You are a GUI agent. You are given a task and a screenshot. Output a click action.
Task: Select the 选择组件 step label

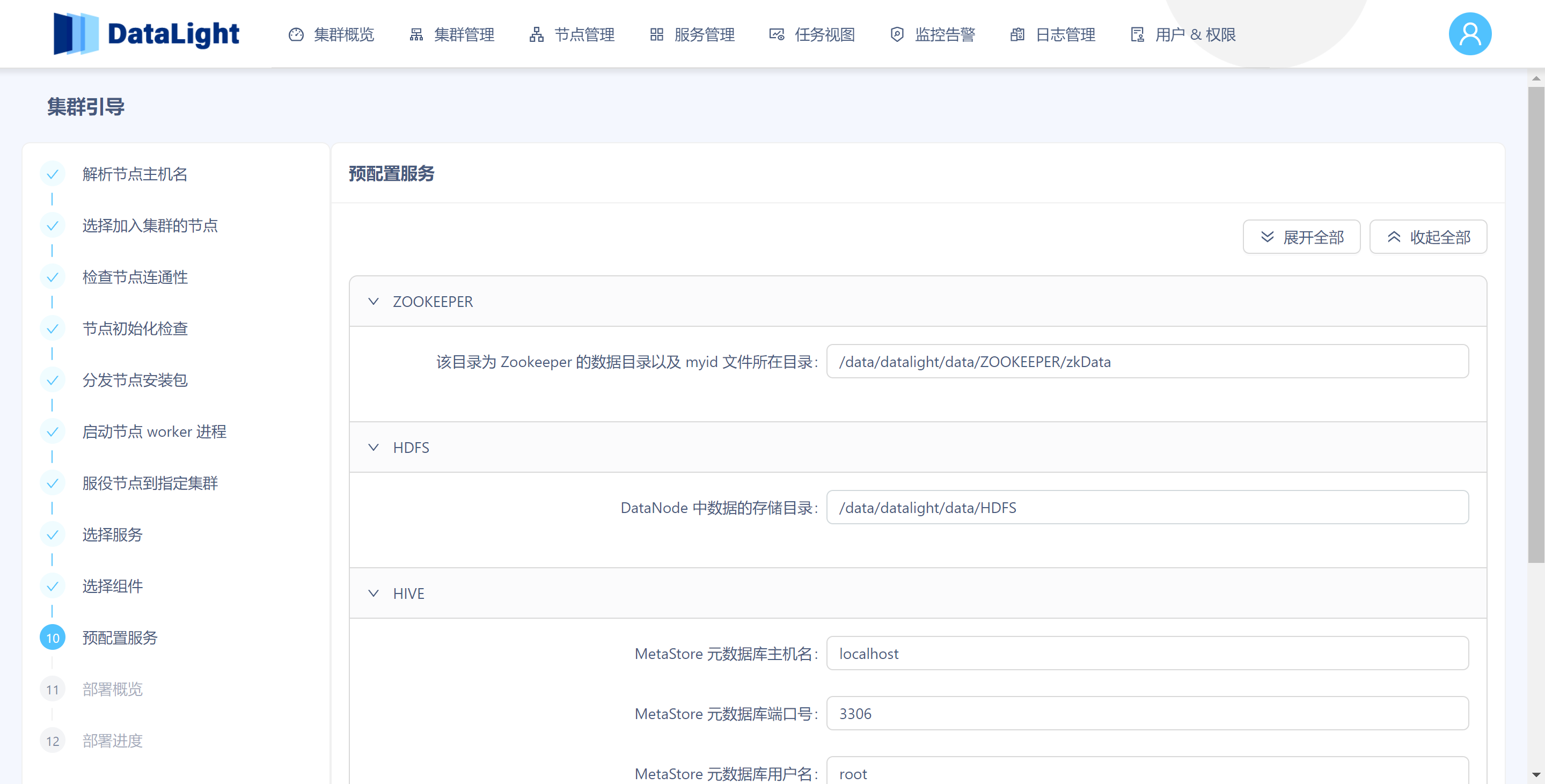[112, 587]
